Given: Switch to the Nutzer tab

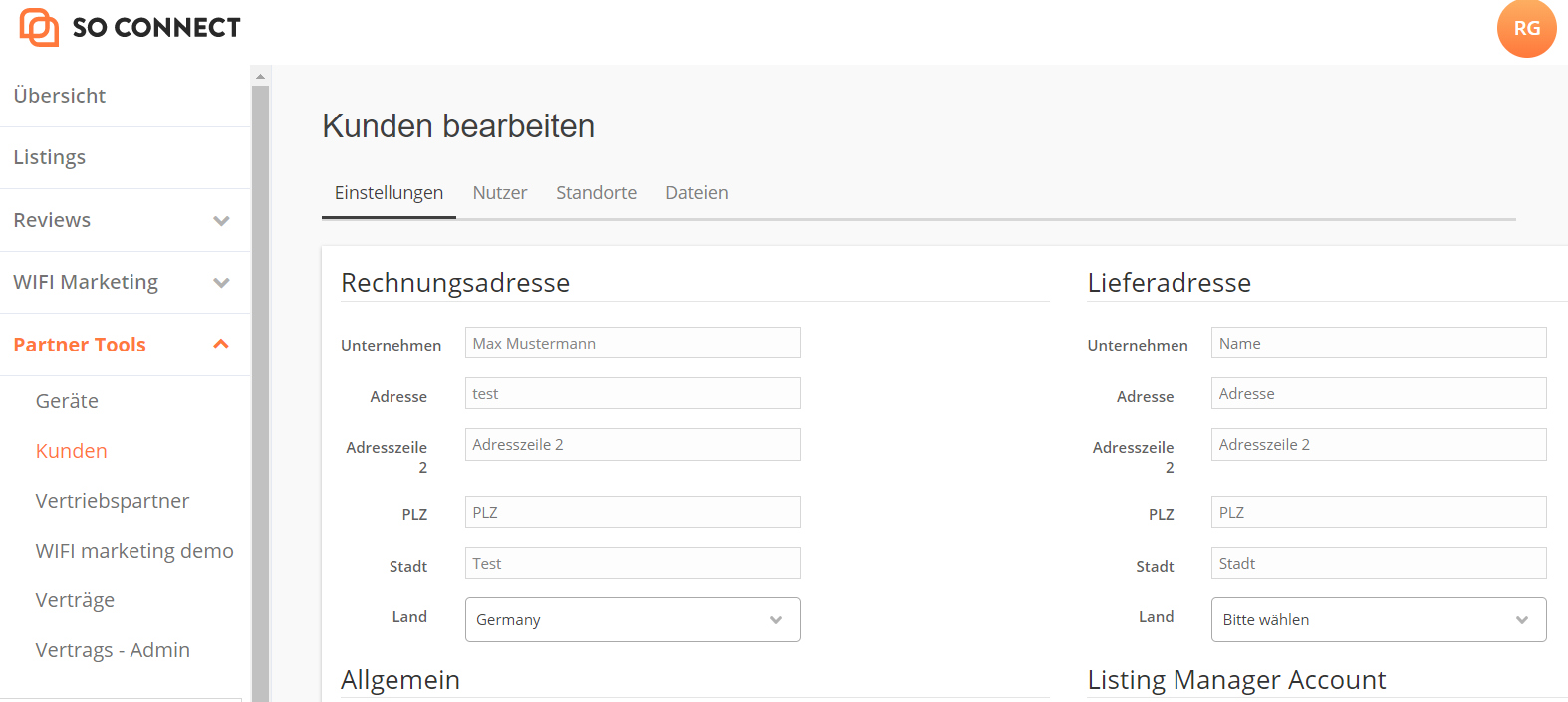Looking at the screenshot, I should click(500, 192).
